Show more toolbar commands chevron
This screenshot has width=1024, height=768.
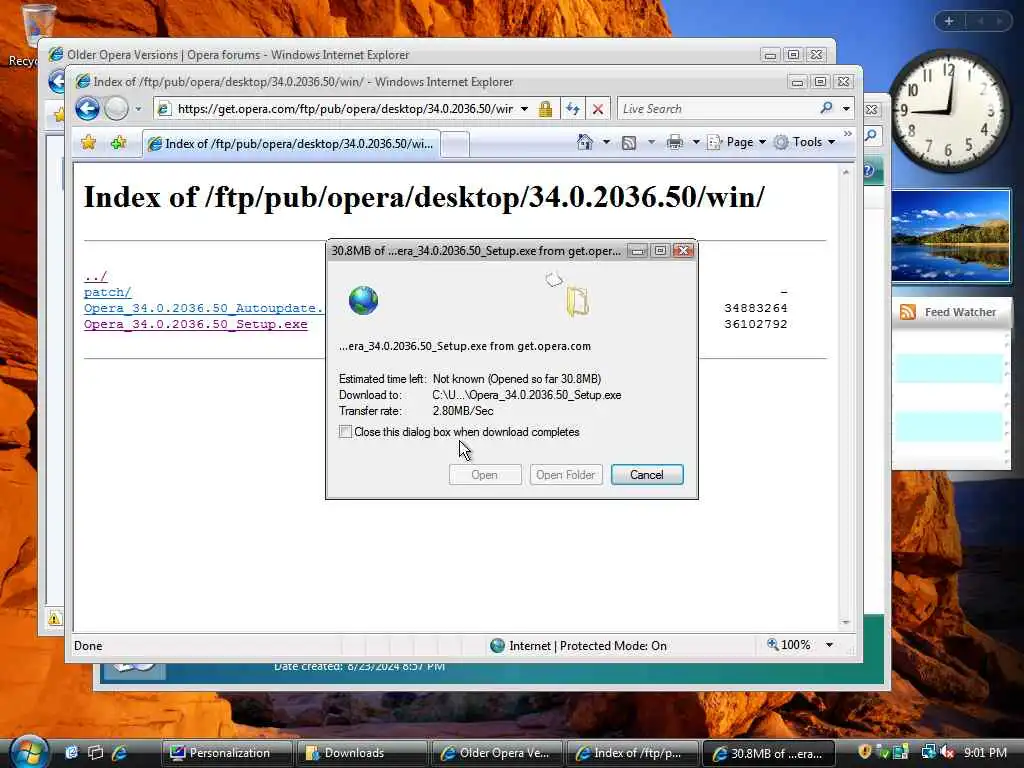coord(848,134)
